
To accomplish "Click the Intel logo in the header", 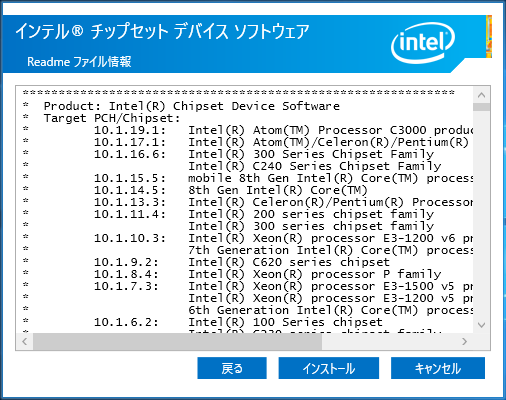I will tap(422, 43).
